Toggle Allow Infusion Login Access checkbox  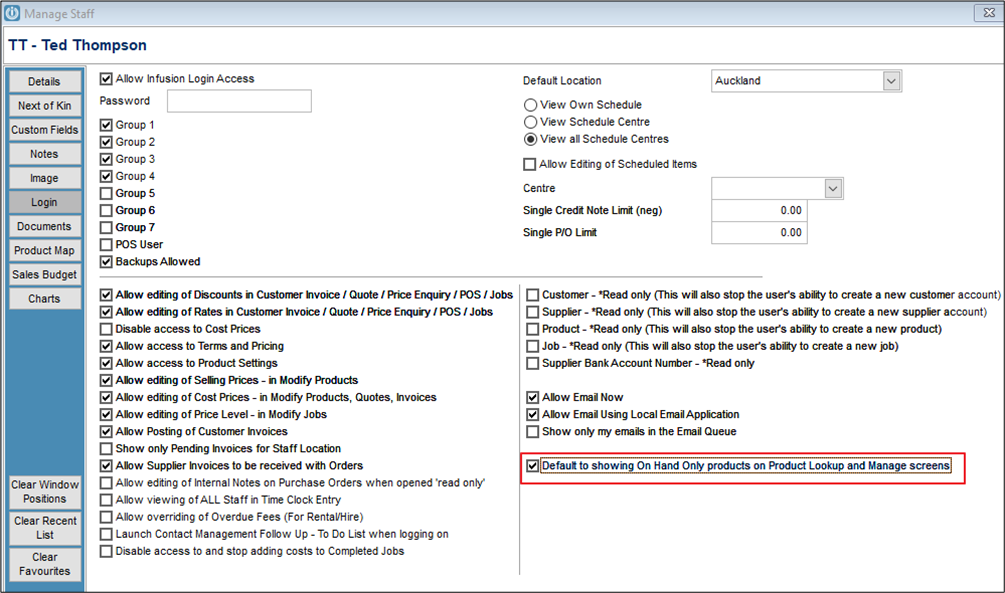pos(106,79)
